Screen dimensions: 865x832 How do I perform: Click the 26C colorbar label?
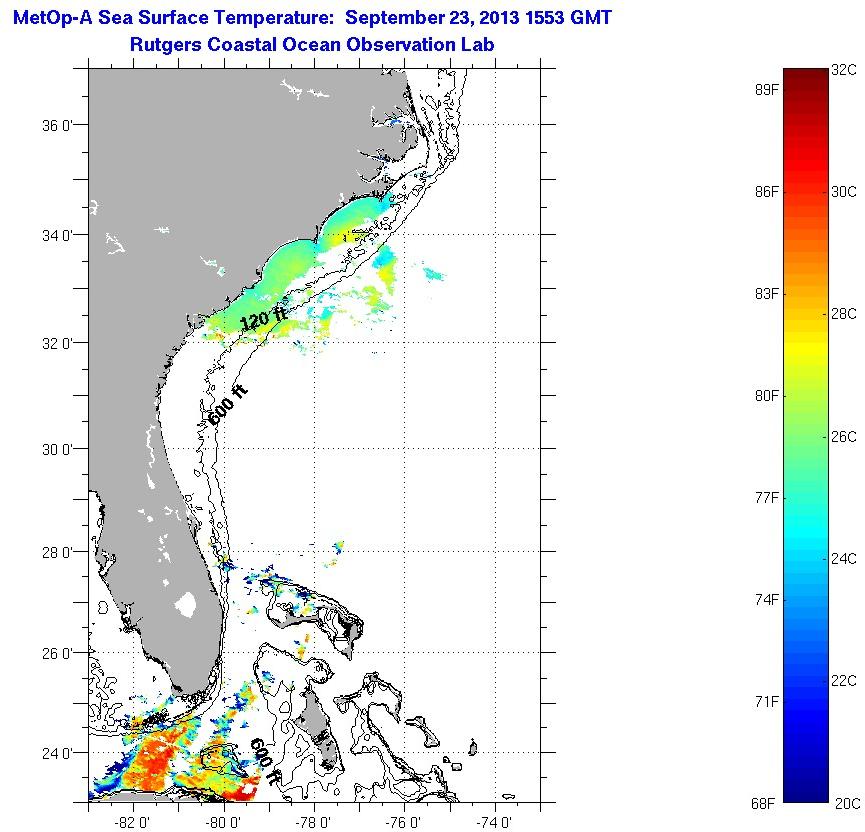click(x=844, y=437)
